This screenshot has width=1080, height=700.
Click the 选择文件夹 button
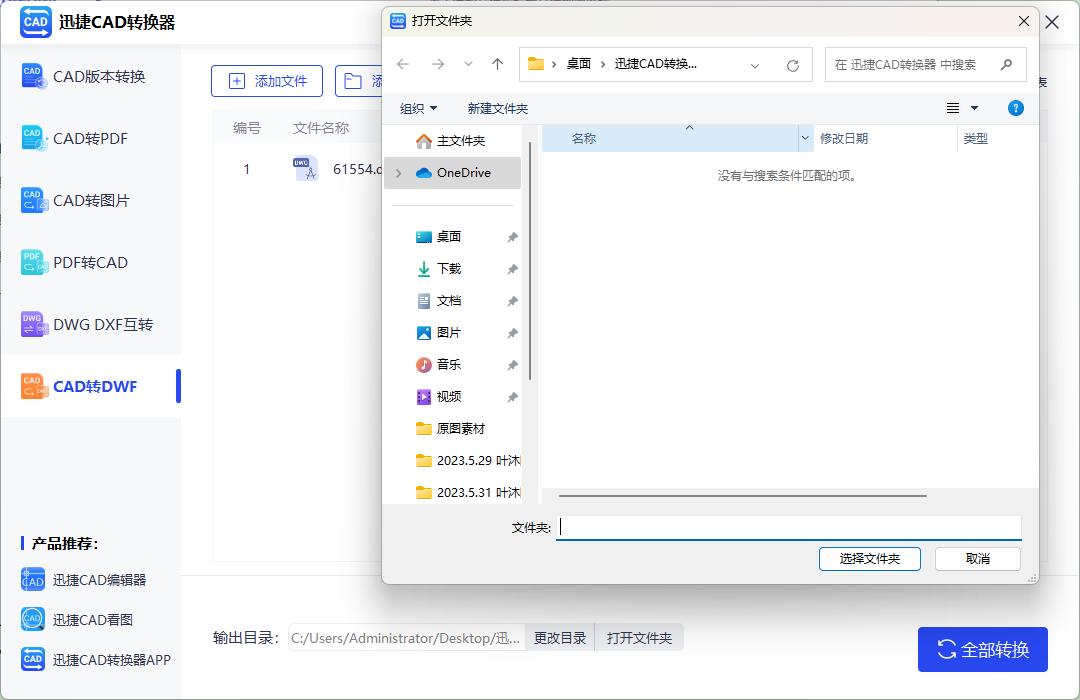(869, 559)
